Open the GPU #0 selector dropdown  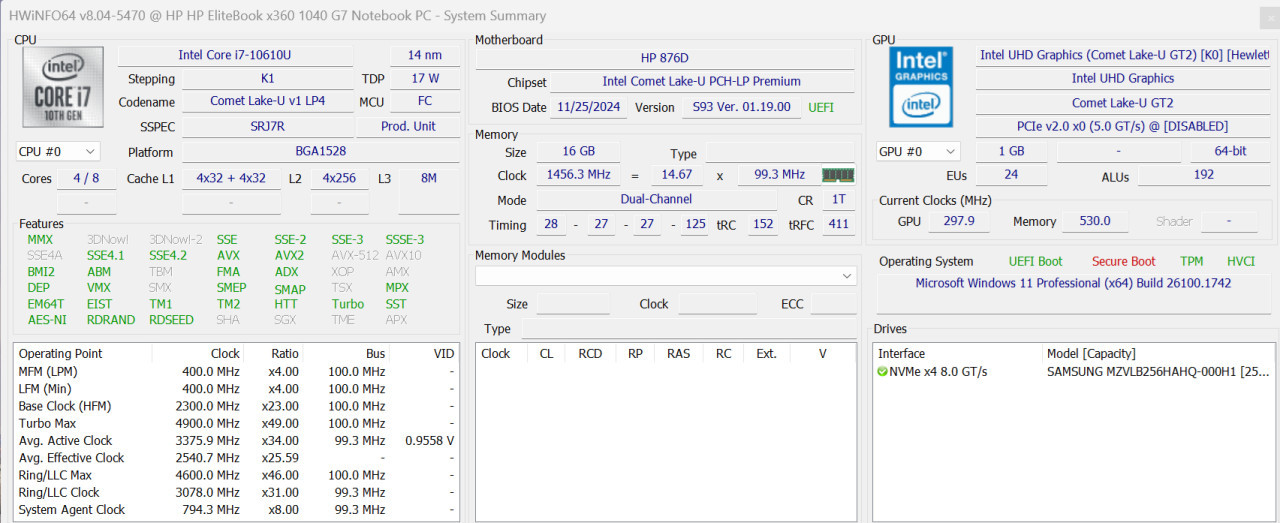coord(917,151)
